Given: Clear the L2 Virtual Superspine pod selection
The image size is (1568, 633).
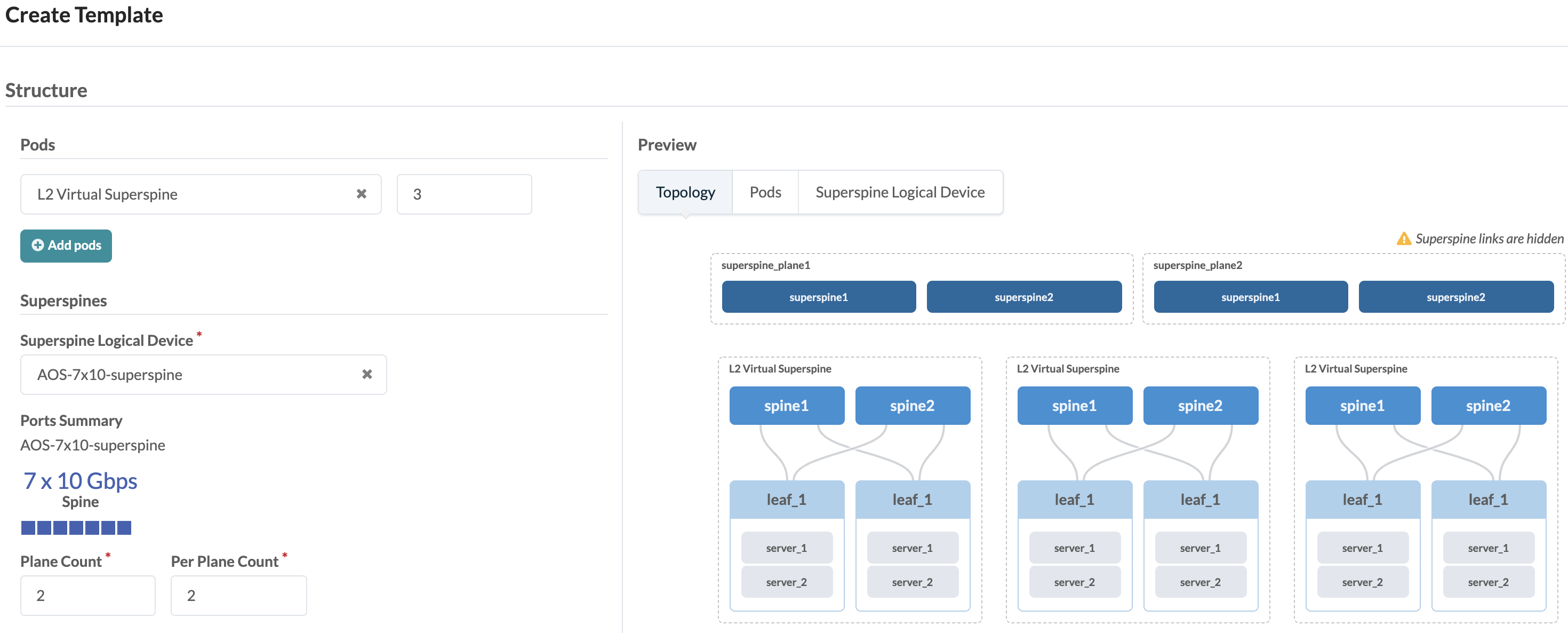Looking at the screenshot, I should click(x=361, y=194).
